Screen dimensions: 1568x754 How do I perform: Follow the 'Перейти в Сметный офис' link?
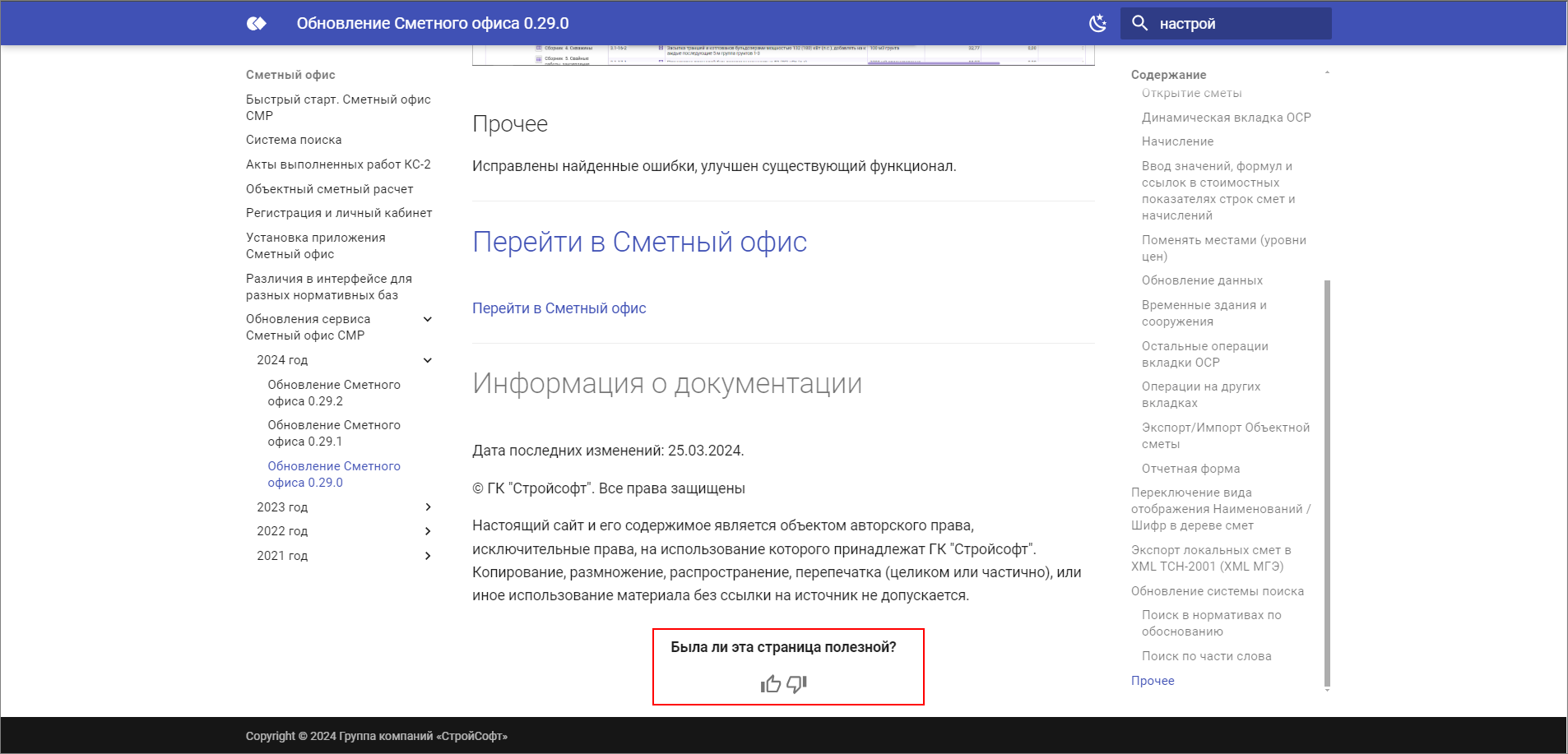(559, 308)
